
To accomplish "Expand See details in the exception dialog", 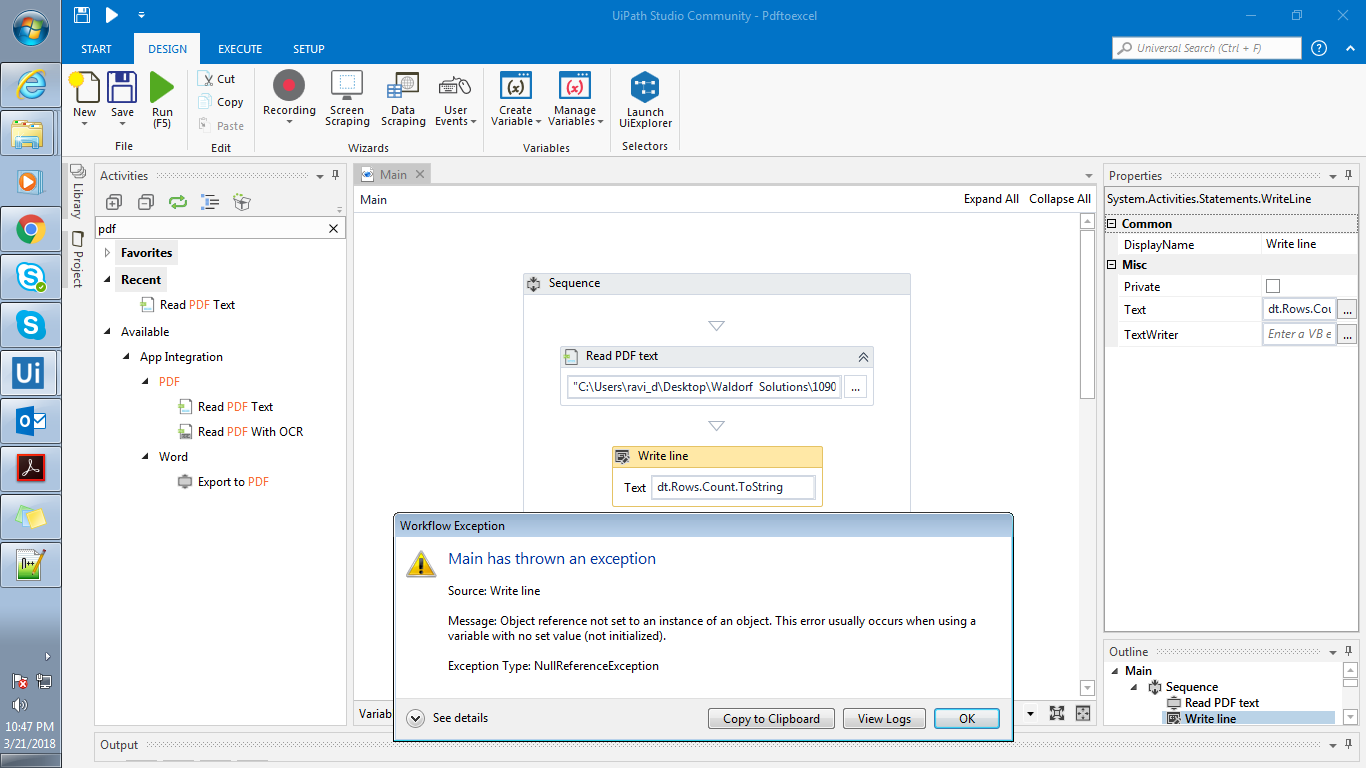I will (x=416, y=718).
